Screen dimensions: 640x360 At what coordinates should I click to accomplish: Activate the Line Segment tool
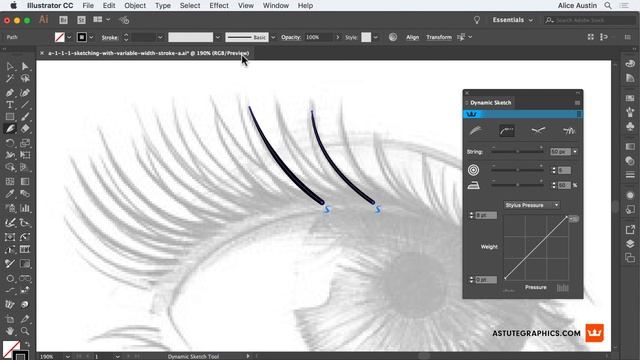point(25,105)
